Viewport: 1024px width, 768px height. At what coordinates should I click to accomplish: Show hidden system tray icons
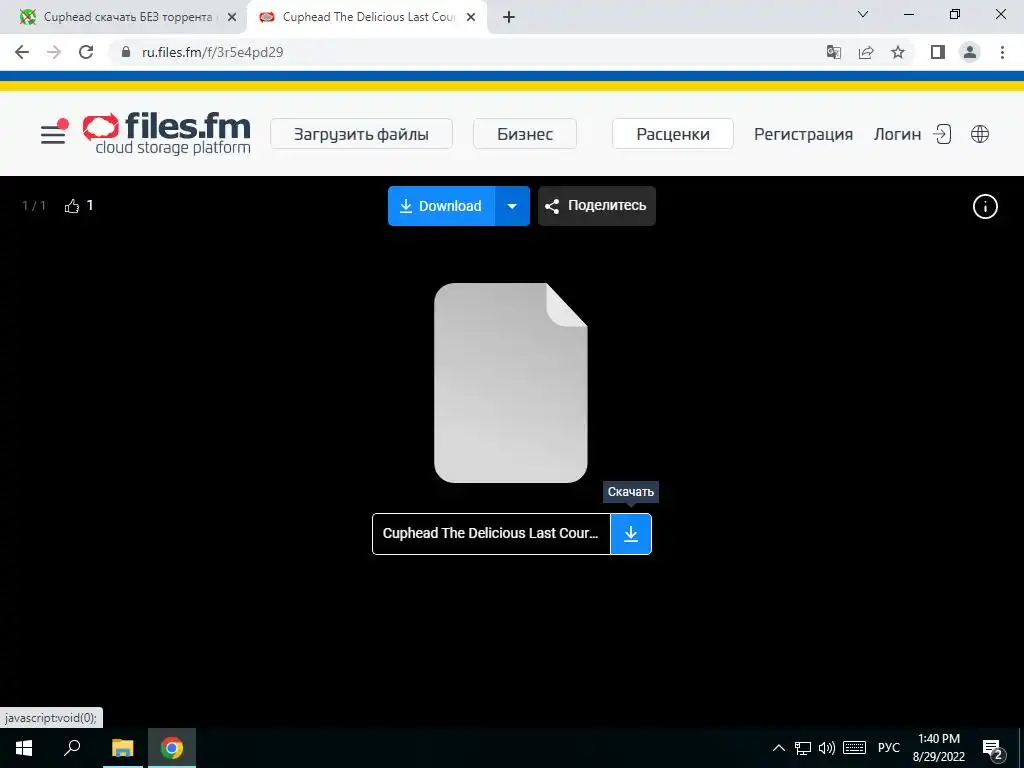pyautogui.click(x=778, y=748)
